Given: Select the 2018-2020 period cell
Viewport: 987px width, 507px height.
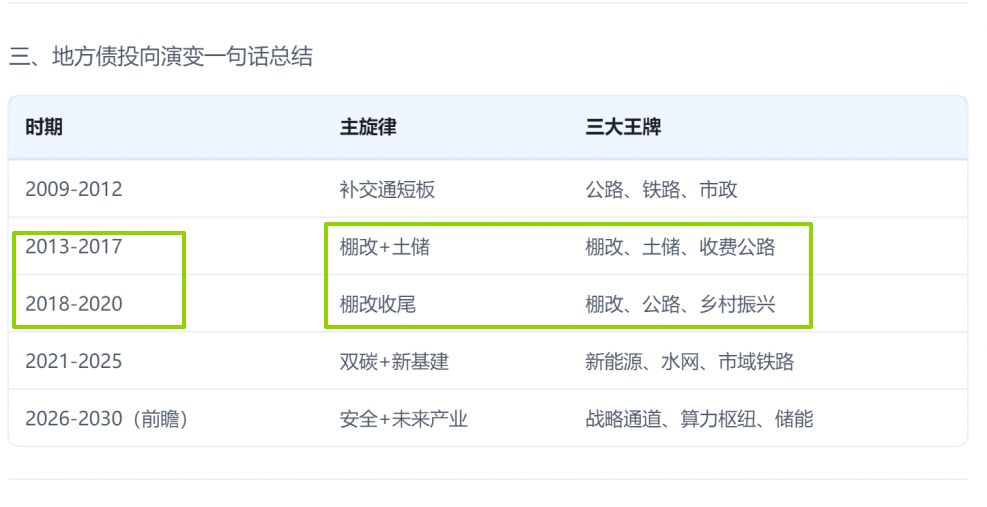Looking at the screenshot, I should [x=74, y=304].
